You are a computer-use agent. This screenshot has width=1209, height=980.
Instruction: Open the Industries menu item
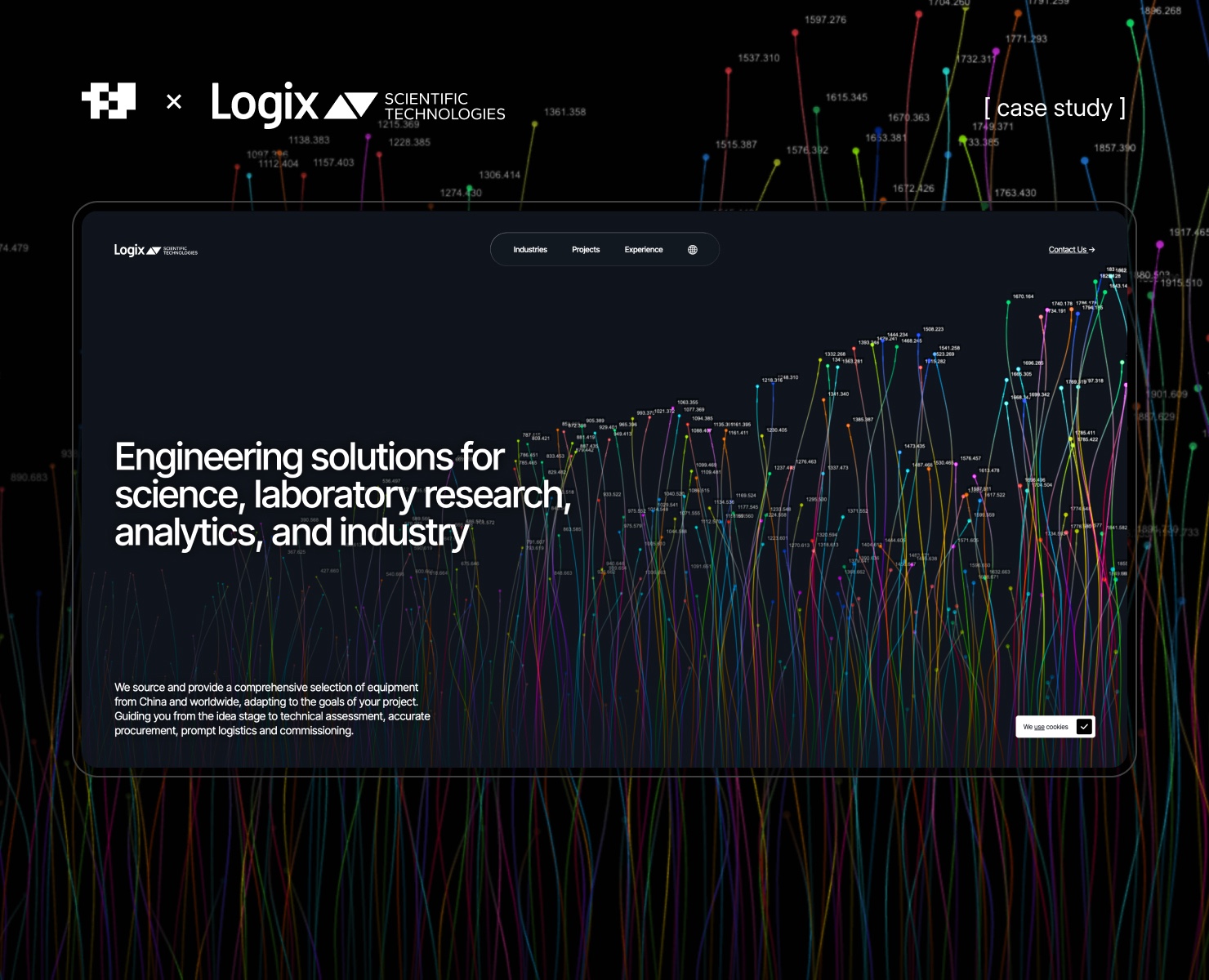[x=530, y=250]
